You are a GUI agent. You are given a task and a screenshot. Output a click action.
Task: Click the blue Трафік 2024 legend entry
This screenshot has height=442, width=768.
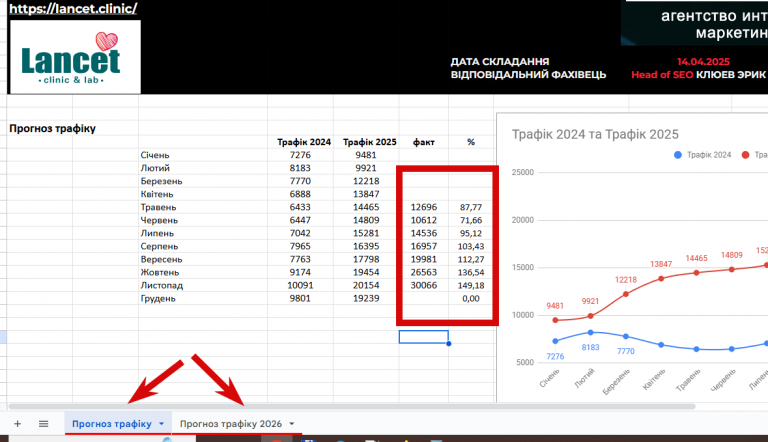coord(702,155)
